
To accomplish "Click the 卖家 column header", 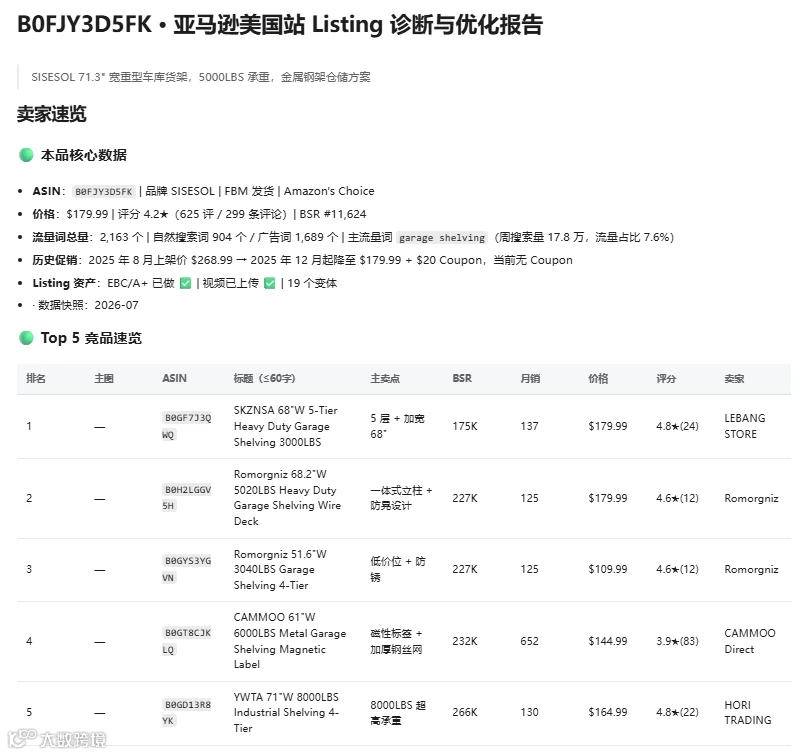I will 734,379.
